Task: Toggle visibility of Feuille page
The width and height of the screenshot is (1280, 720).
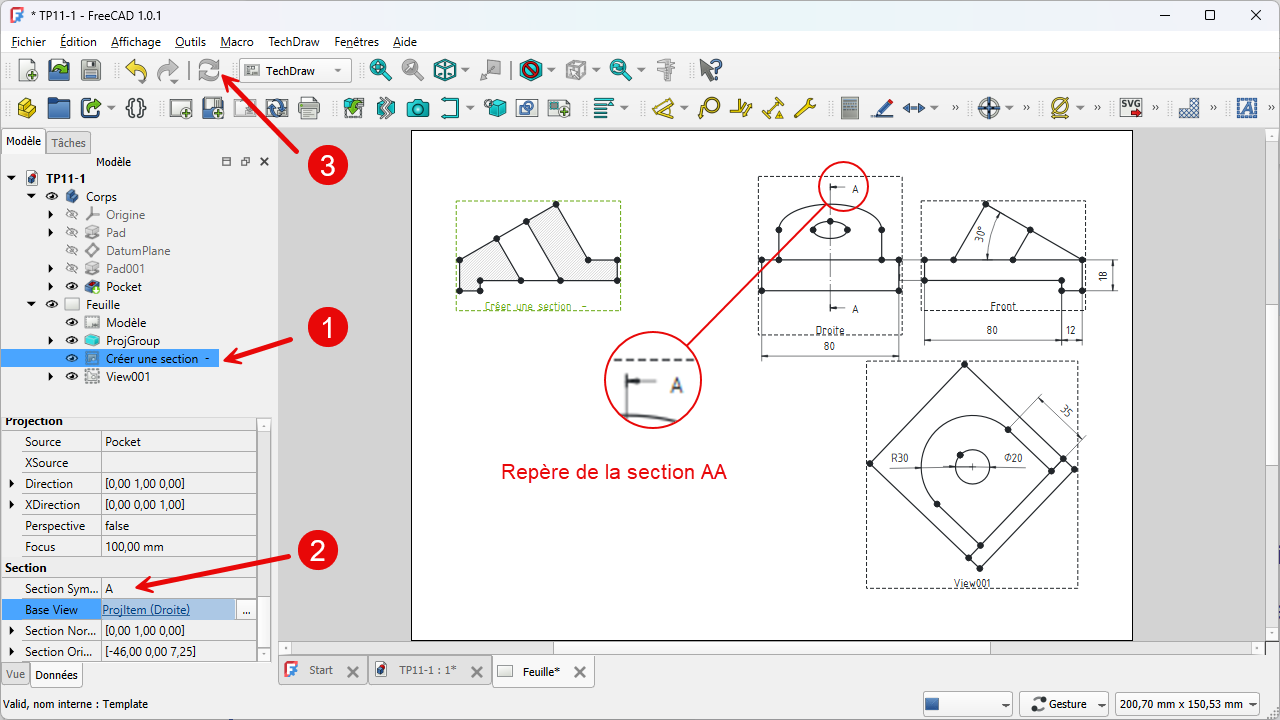Action: click(x=52, y=305)
